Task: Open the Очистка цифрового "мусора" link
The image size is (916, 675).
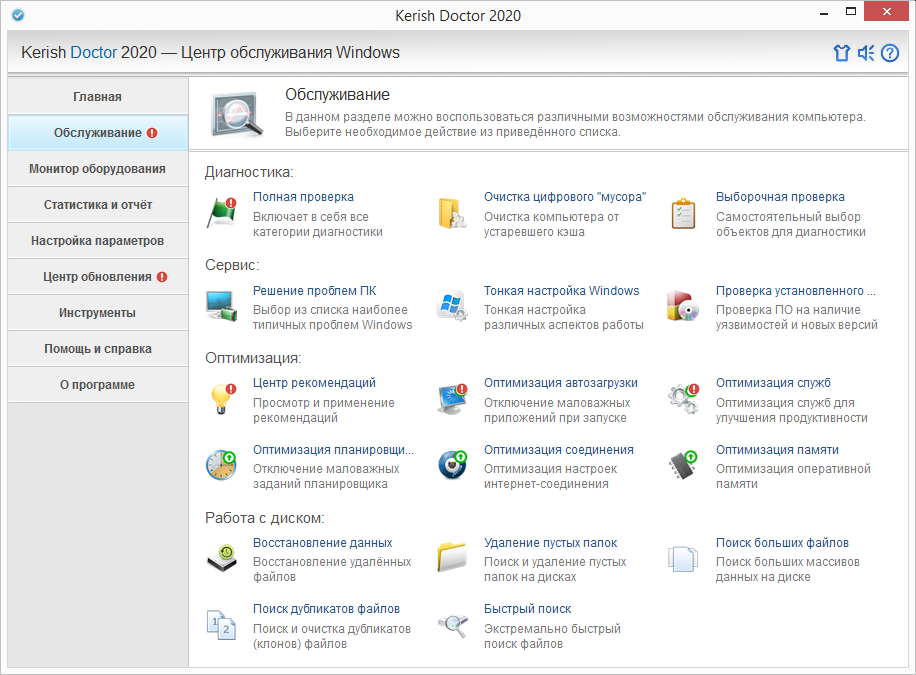Action: tap(564, 197)
